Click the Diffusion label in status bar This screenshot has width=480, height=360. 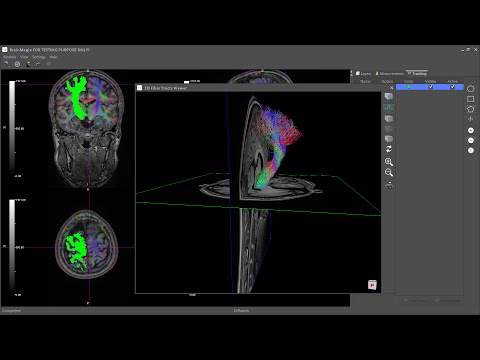pos(241,311)
